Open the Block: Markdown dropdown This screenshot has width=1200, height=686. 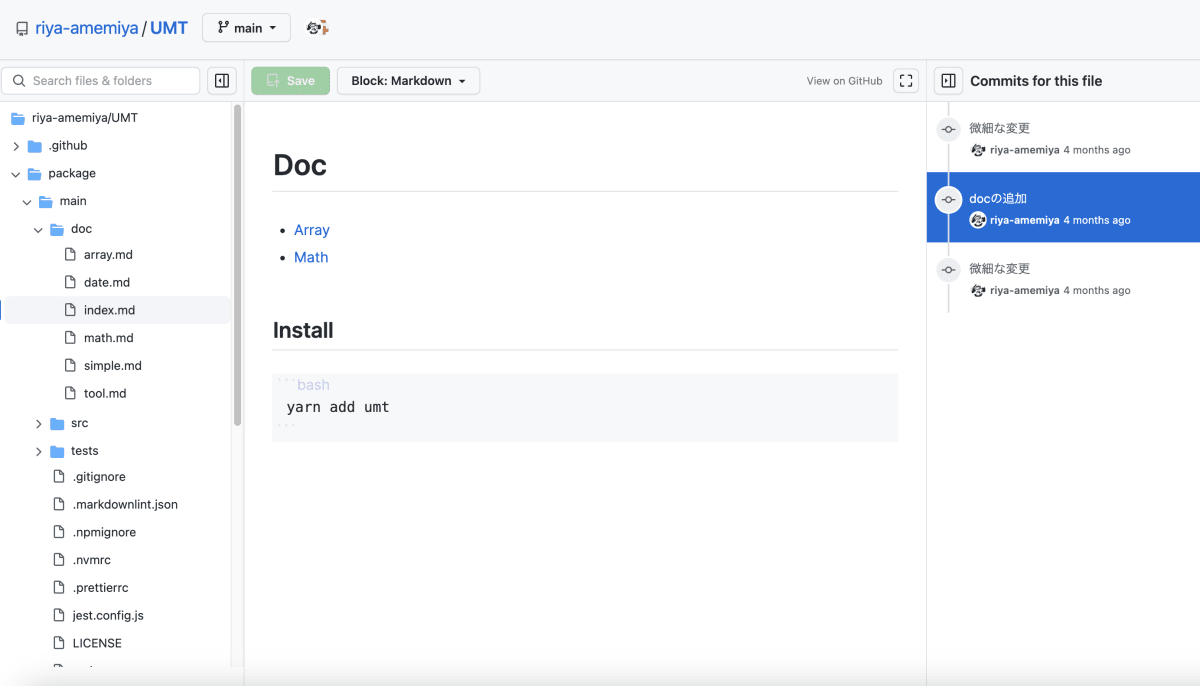point(408,81)
